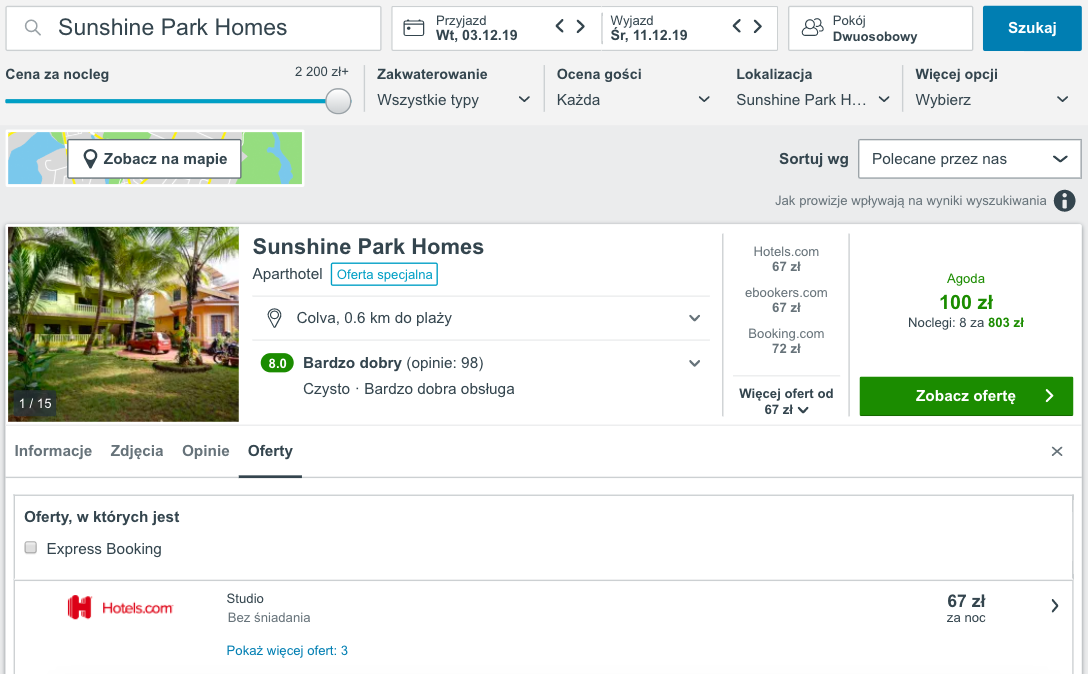Click the room guests icon
The width and height of the screenshot is (1088, 674).
click(814, 28)
